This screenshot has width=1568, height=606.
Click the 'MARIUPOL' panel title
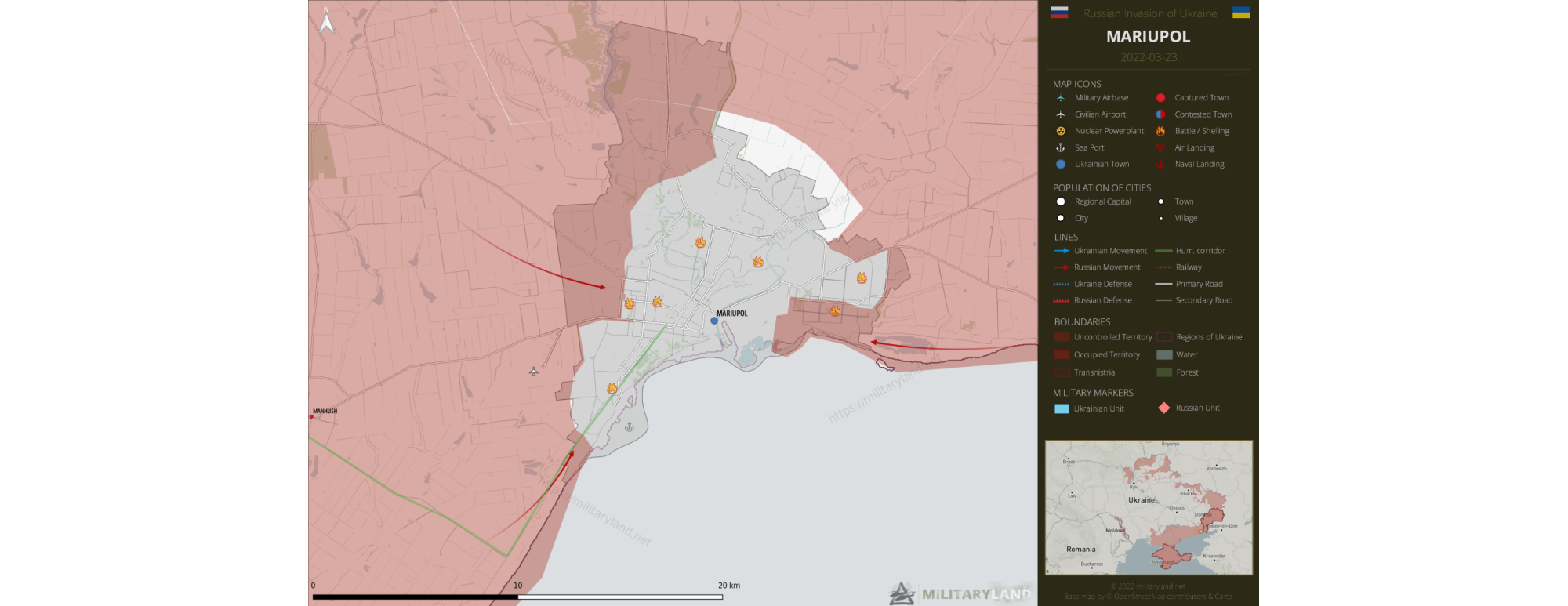pyautogui.click(x=1149, y=36)
